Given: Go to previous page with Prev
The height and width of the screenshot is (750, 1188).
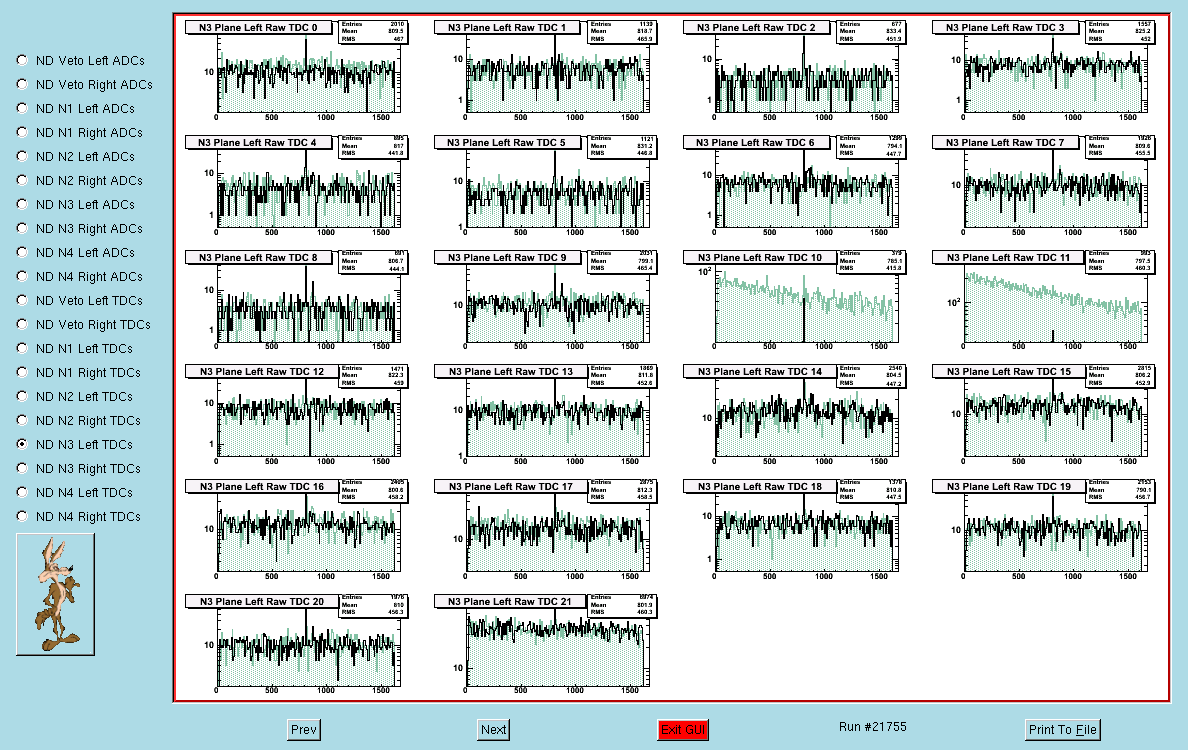Looking at the screenshot, I should click(x=304, y=730).
